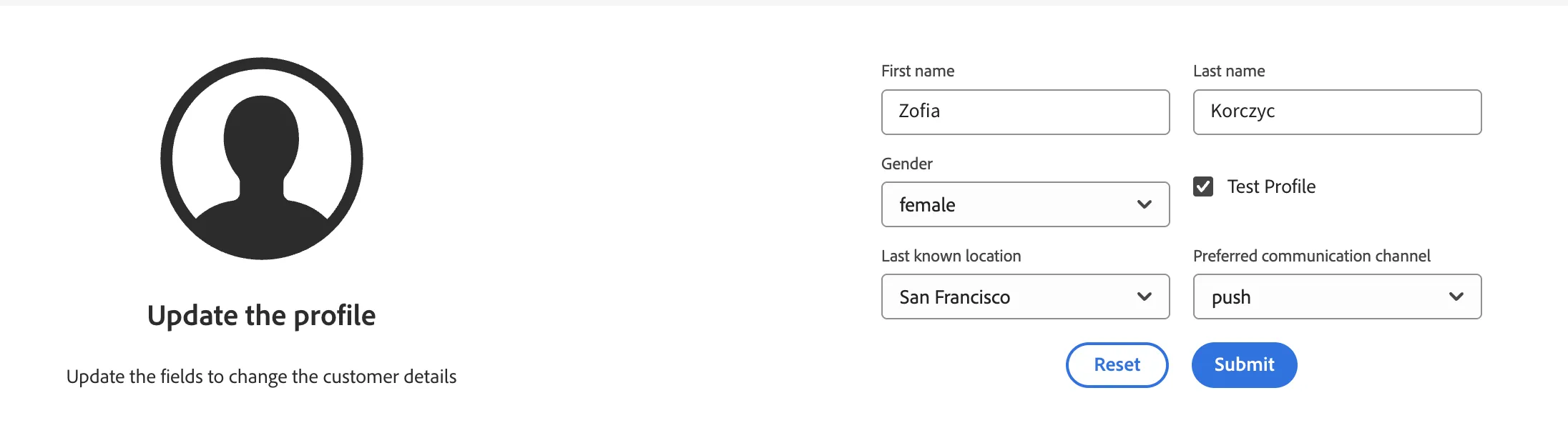Click the 'Gender' field label
Image resolution: width=1568 pixels, height=433 pixels.
(x=907, y=164)
